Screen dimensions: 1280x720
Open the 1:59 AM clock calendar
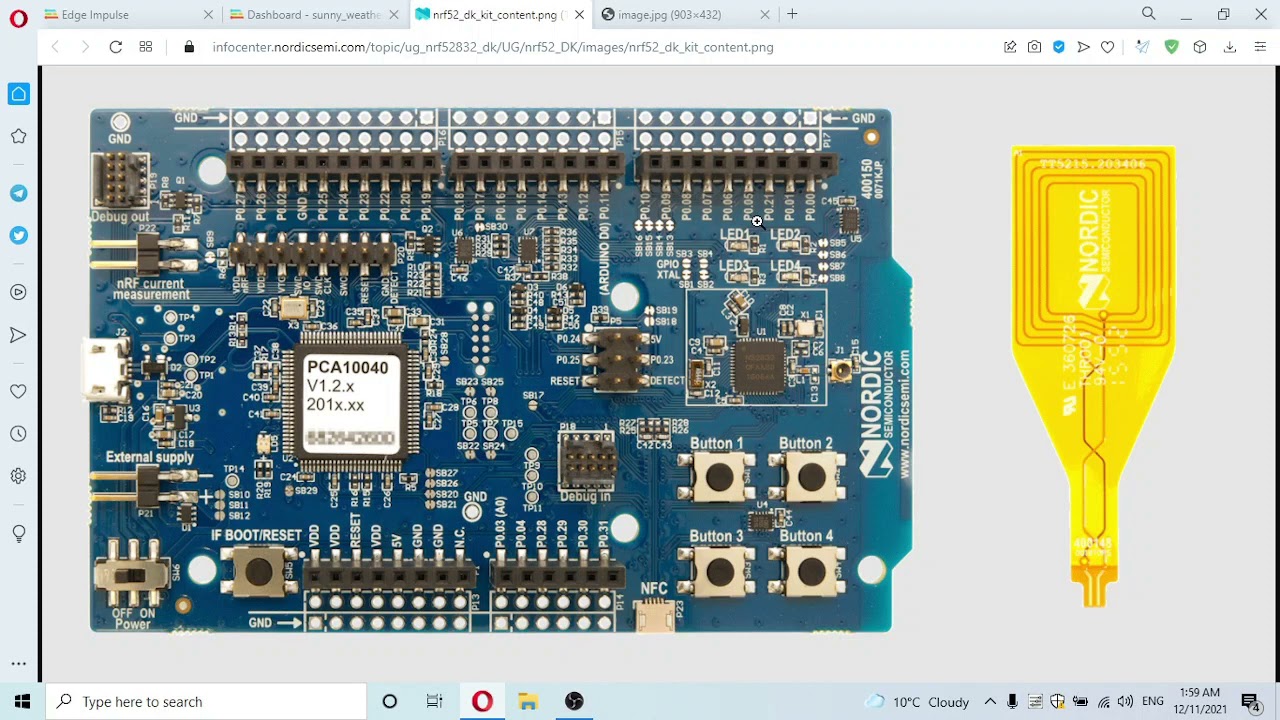[x=1200, y=701]
